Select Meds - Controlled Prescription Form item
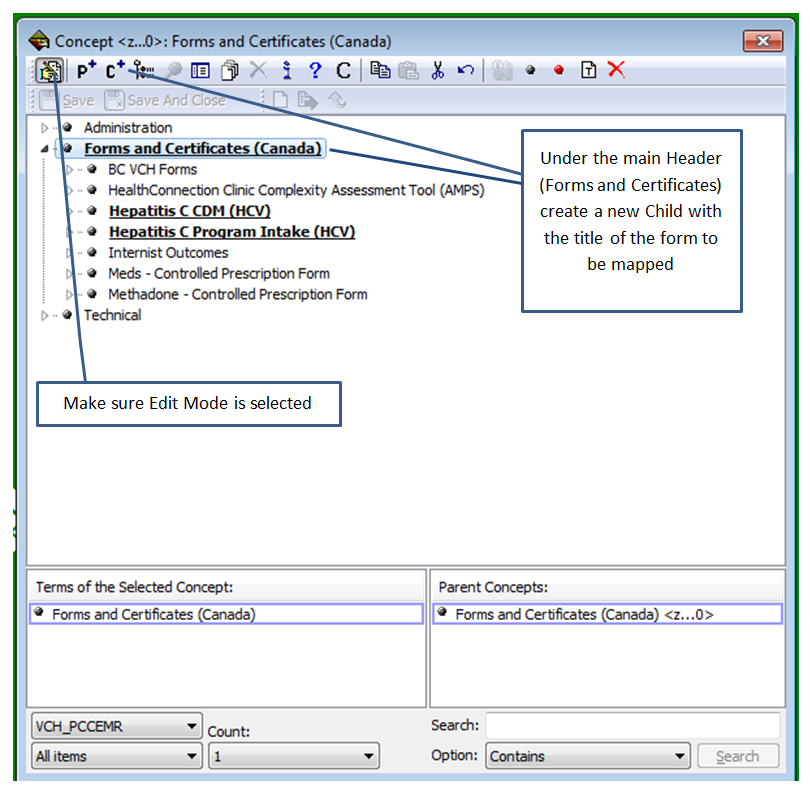This screenshot has height=791, width=810. tap(219, 273)
